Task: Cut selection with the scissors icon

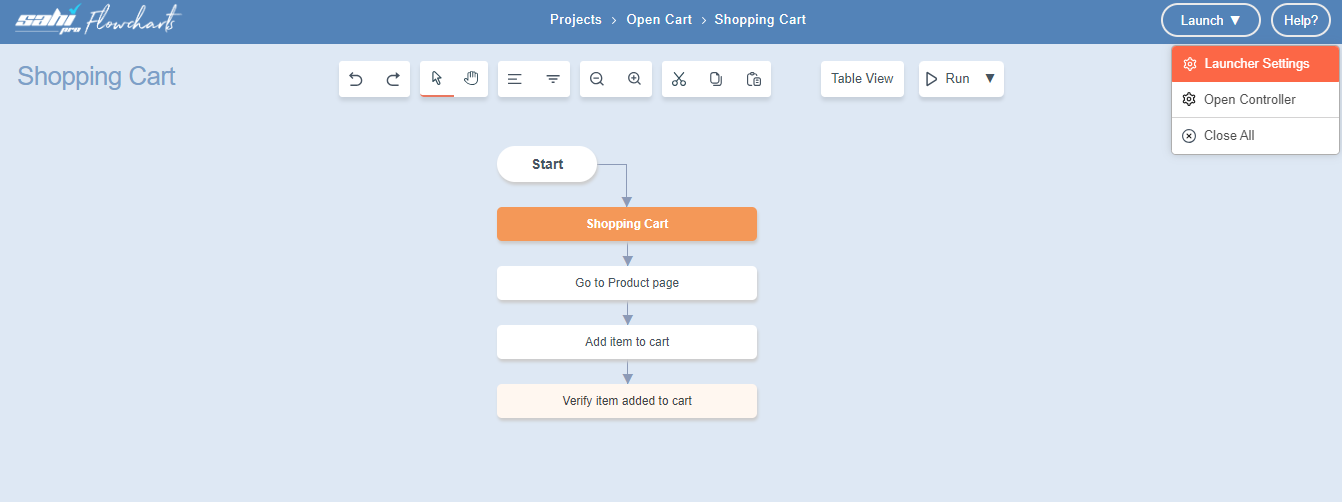Action: click(x=679, y=79)
